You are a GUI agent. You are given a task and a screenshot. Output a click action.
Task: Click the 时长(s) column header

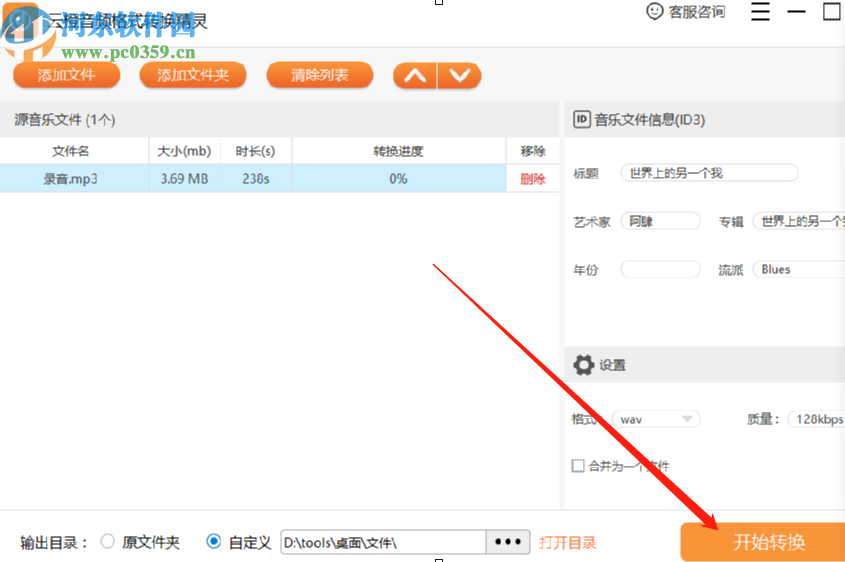pos(255,151)
